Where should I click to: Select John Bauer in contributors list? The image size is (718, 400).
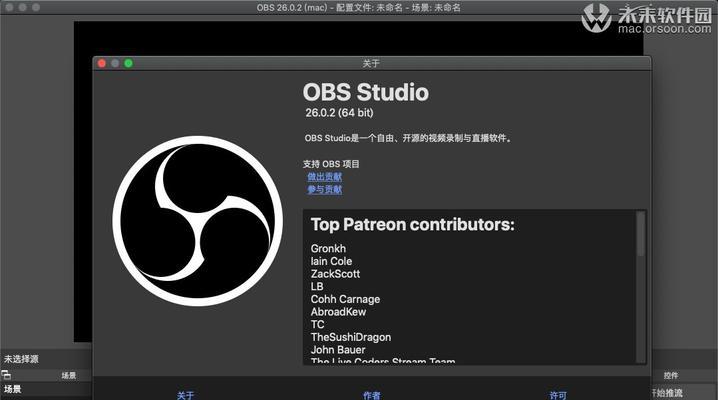pyautogui.click(x=338, y=350)
